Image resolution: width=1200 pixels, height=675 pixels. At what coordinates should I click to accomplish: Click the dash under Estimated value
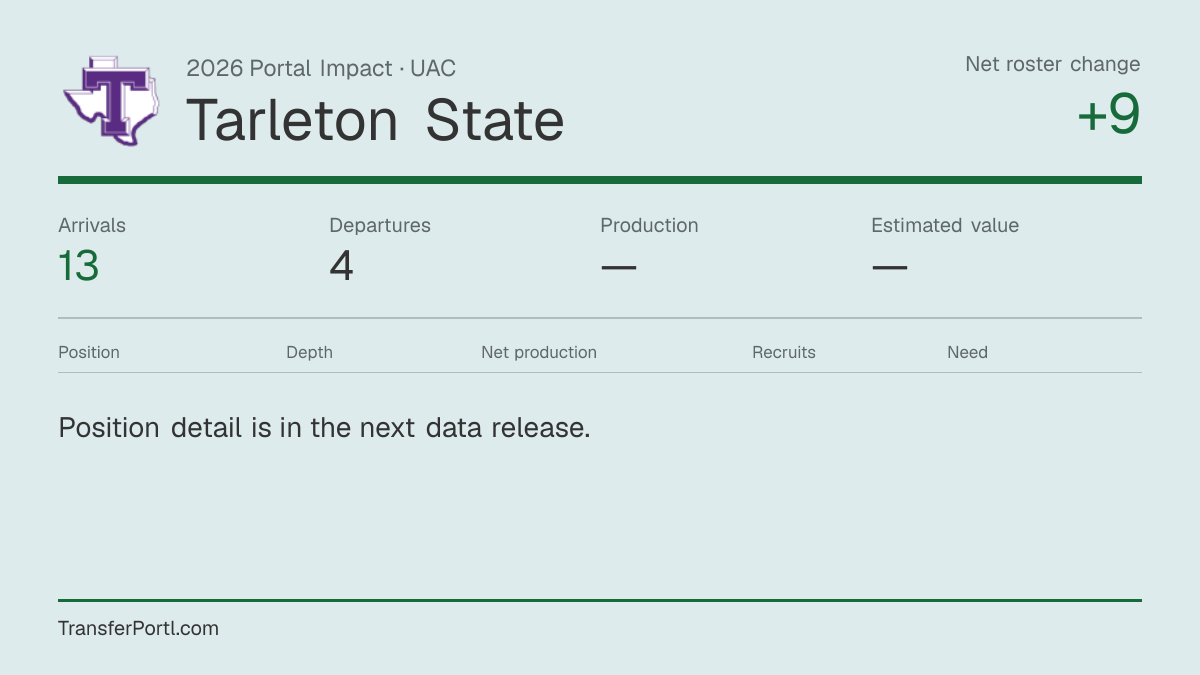(889, 267)
